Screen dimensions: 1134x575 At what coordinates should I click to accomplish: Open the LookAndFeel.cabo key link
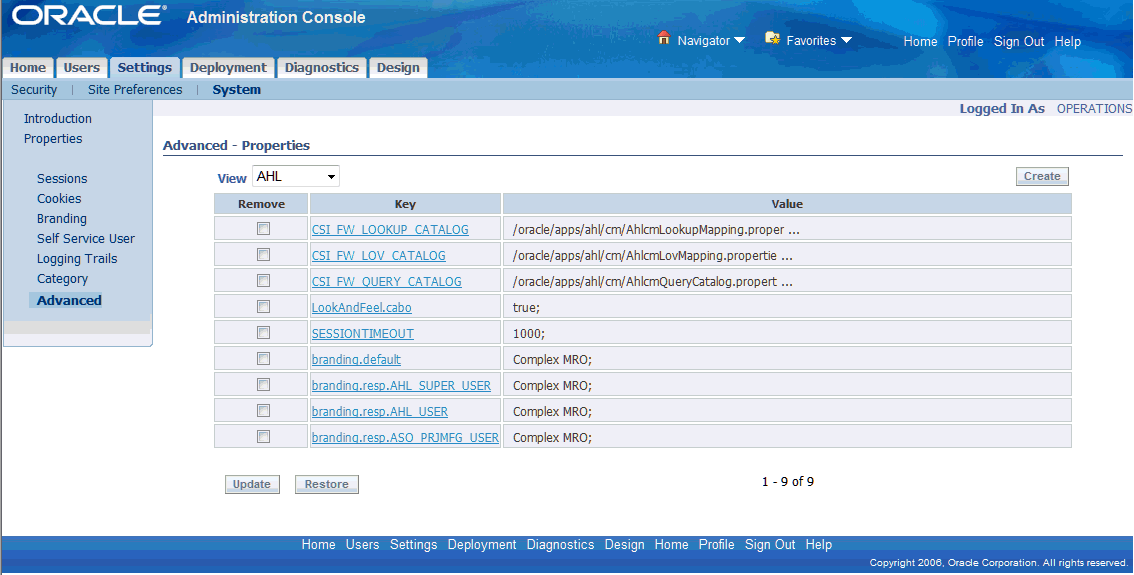(362, 307)
